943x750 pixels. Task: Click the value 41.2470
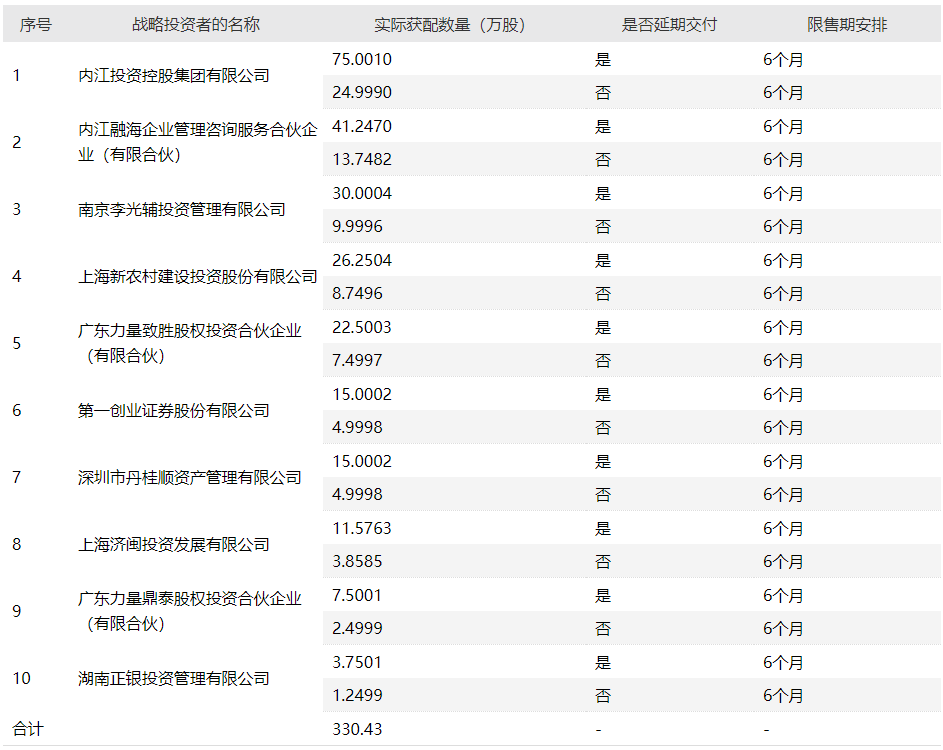tap(361, 126)
